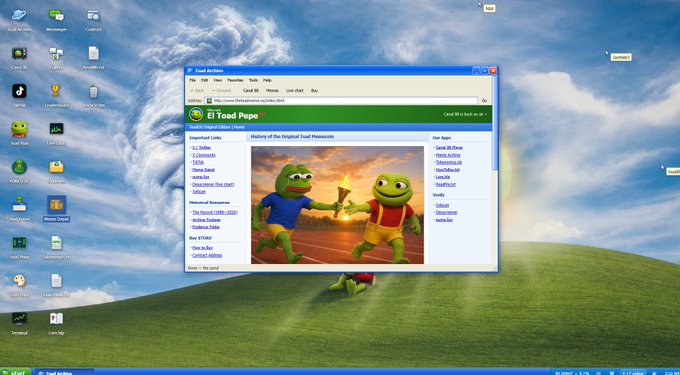Screen dimensions: 680x375
Task: Open The Record link under Historical Resources
Action: tap(215, 212)
